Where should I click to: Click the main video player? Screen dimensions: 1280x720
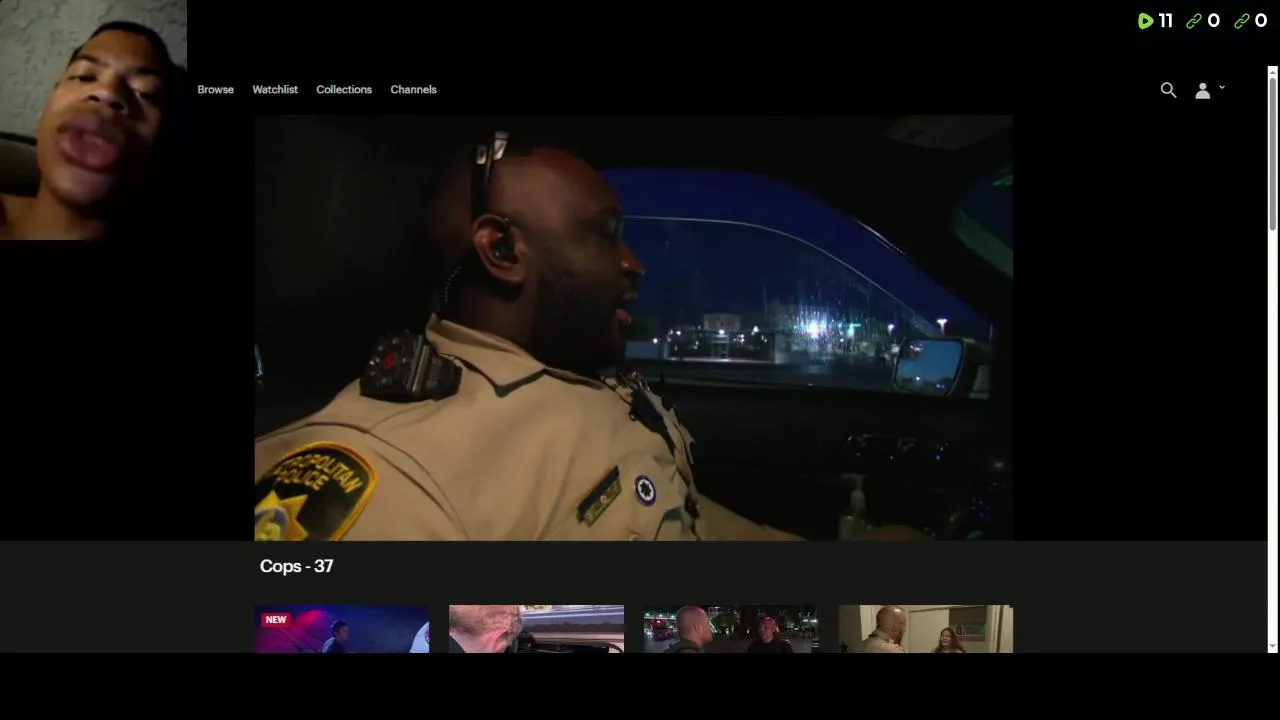pyautogui.click(x=633, y=328)
